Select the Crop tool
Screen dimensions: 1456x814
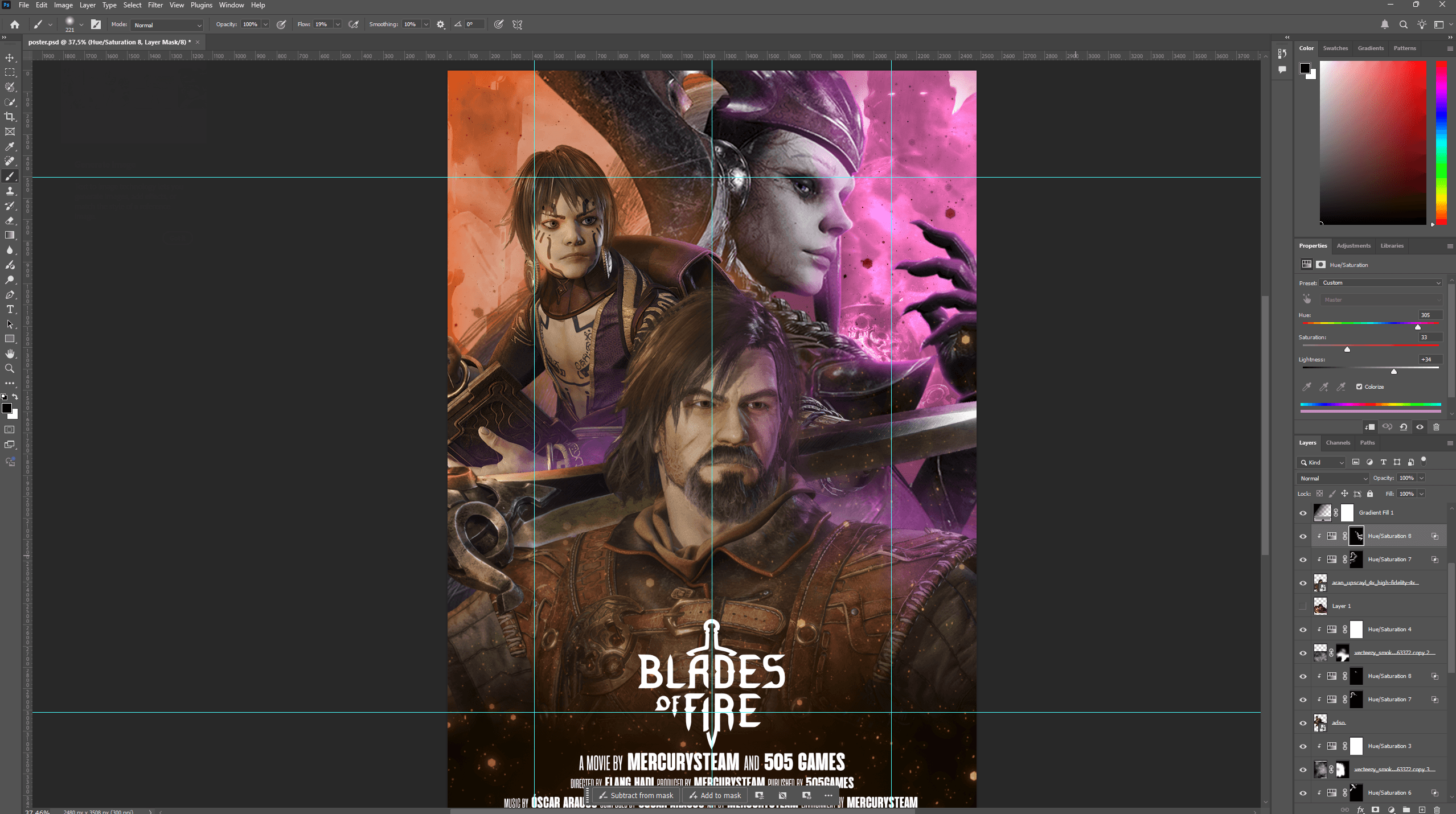coord(10,117)
